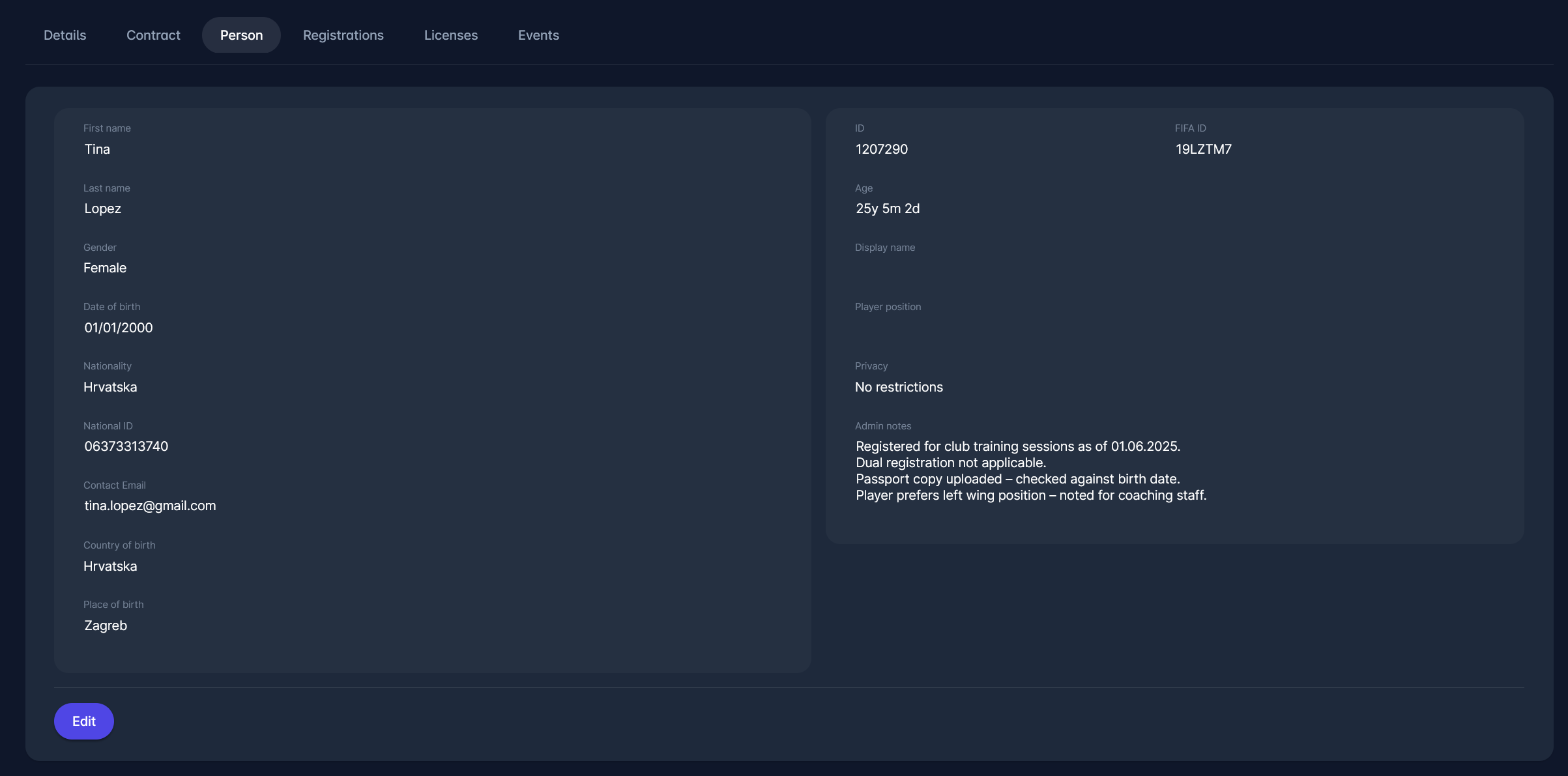Click the FIFA ID value 19LZTM7

pyautogui.click(x=1203, y=149)
